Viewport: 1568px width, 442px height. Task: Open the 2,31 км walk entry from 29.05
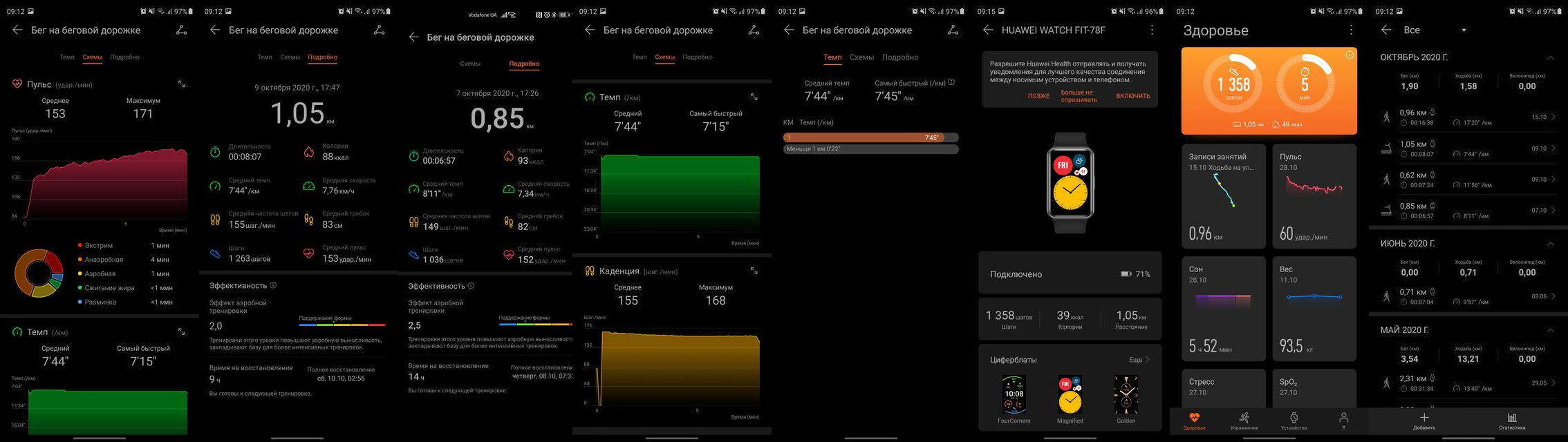coord(1468,383)
